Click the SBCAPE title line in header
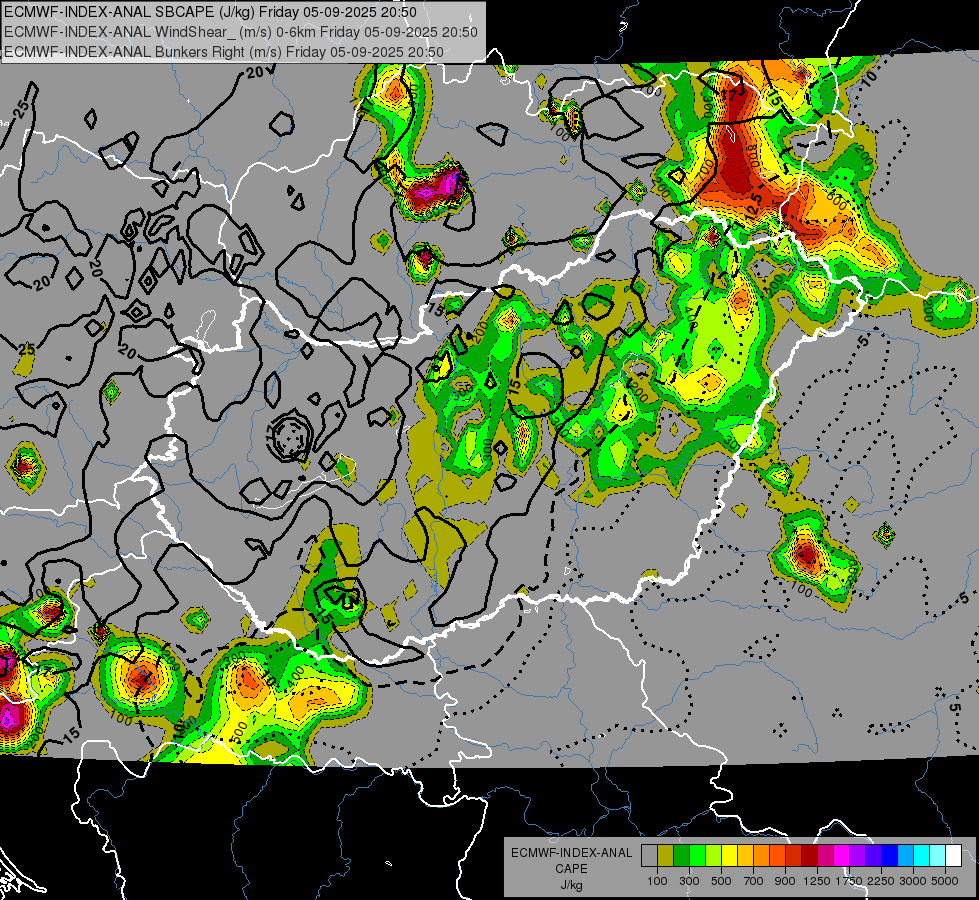The height and width of the screenshot is (900, 979). 210,12
